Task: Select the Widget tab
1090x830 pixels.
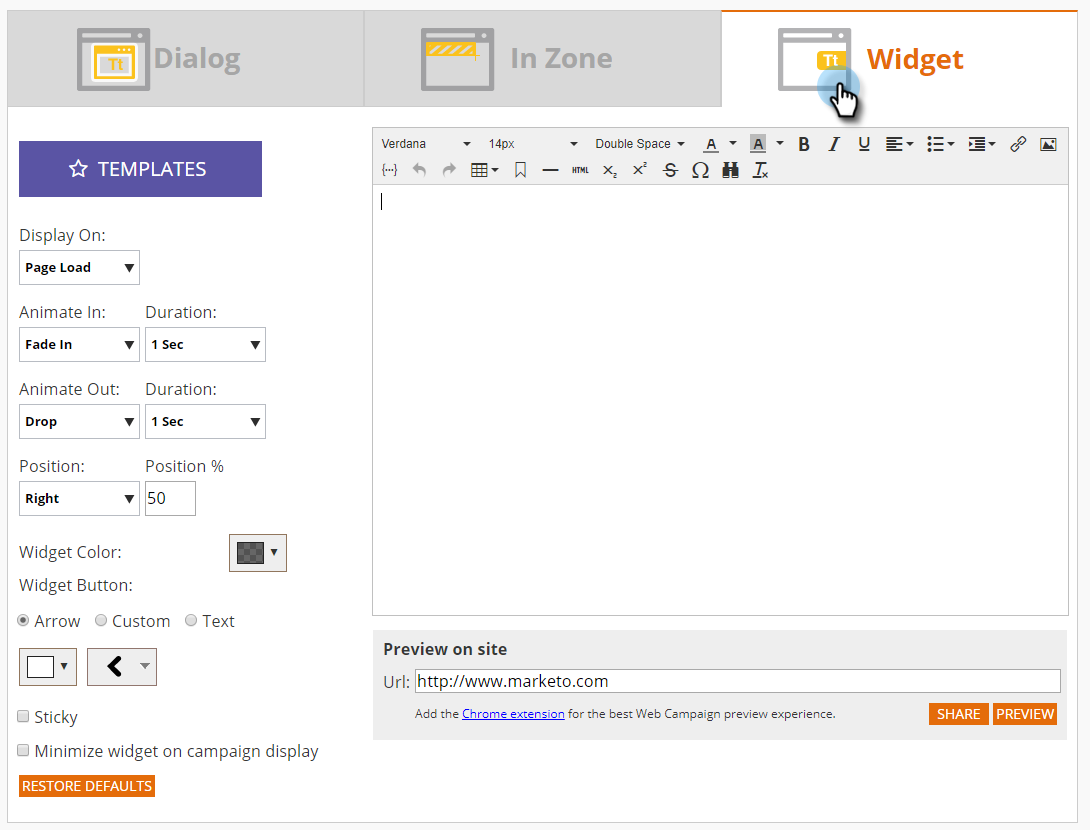Action: 900,59
